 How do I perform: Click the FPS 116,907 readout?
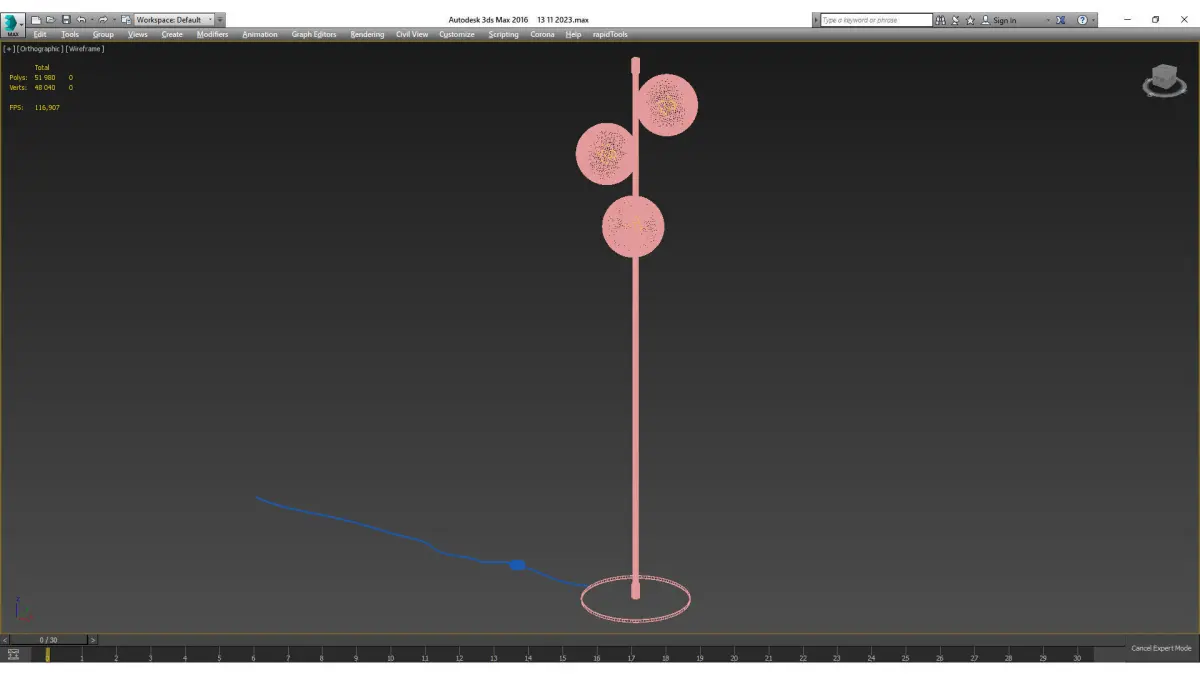34,107
